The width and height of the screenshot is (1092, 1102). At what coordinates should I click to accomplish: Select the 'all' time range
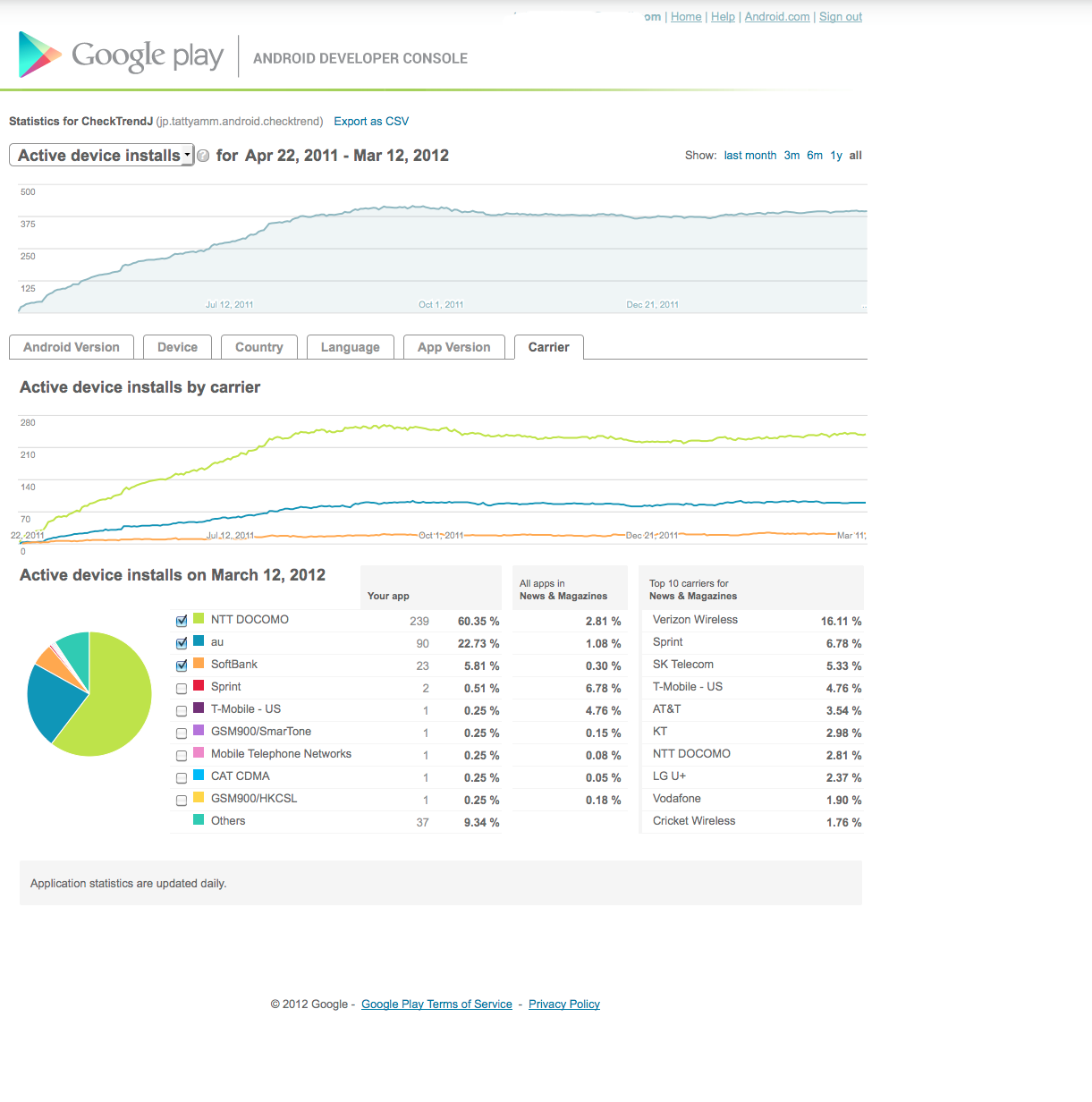[856, 156]
